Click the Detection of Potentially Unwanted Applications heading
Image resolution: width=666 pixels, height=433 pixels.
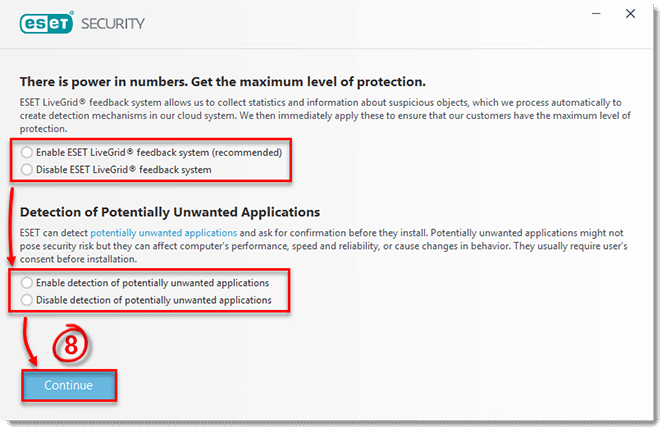(x=170, y=212)
